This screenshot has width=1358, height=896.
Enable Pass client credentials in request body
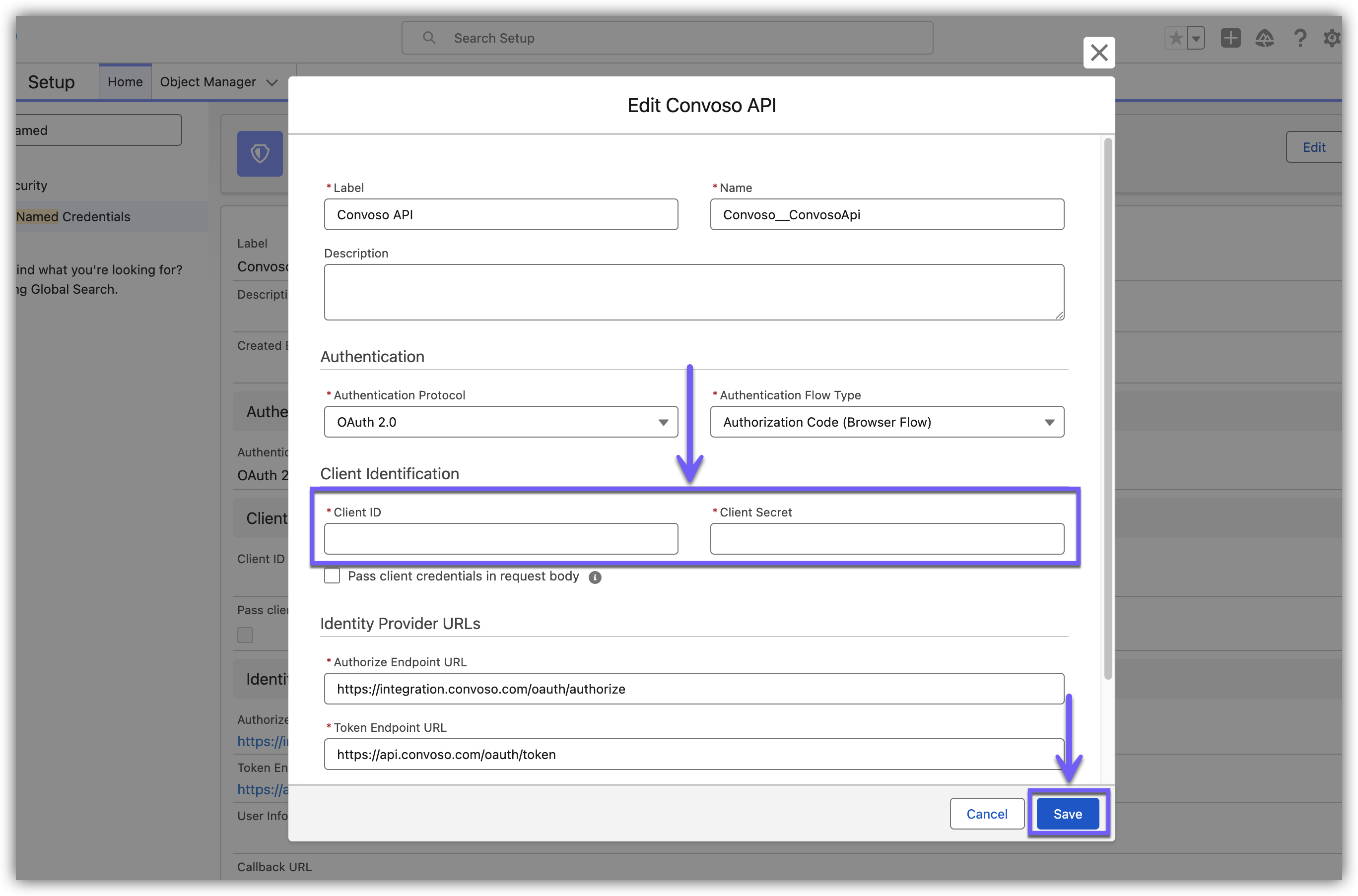332,576
